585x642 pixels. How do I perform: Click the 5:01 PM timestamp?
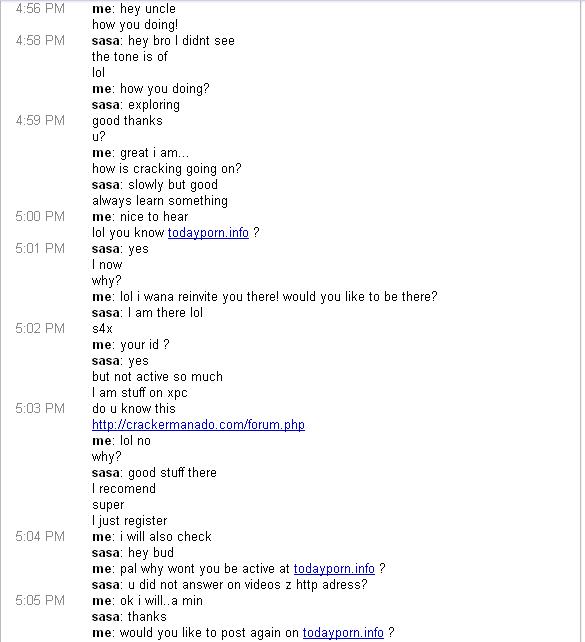click(40, 249)
